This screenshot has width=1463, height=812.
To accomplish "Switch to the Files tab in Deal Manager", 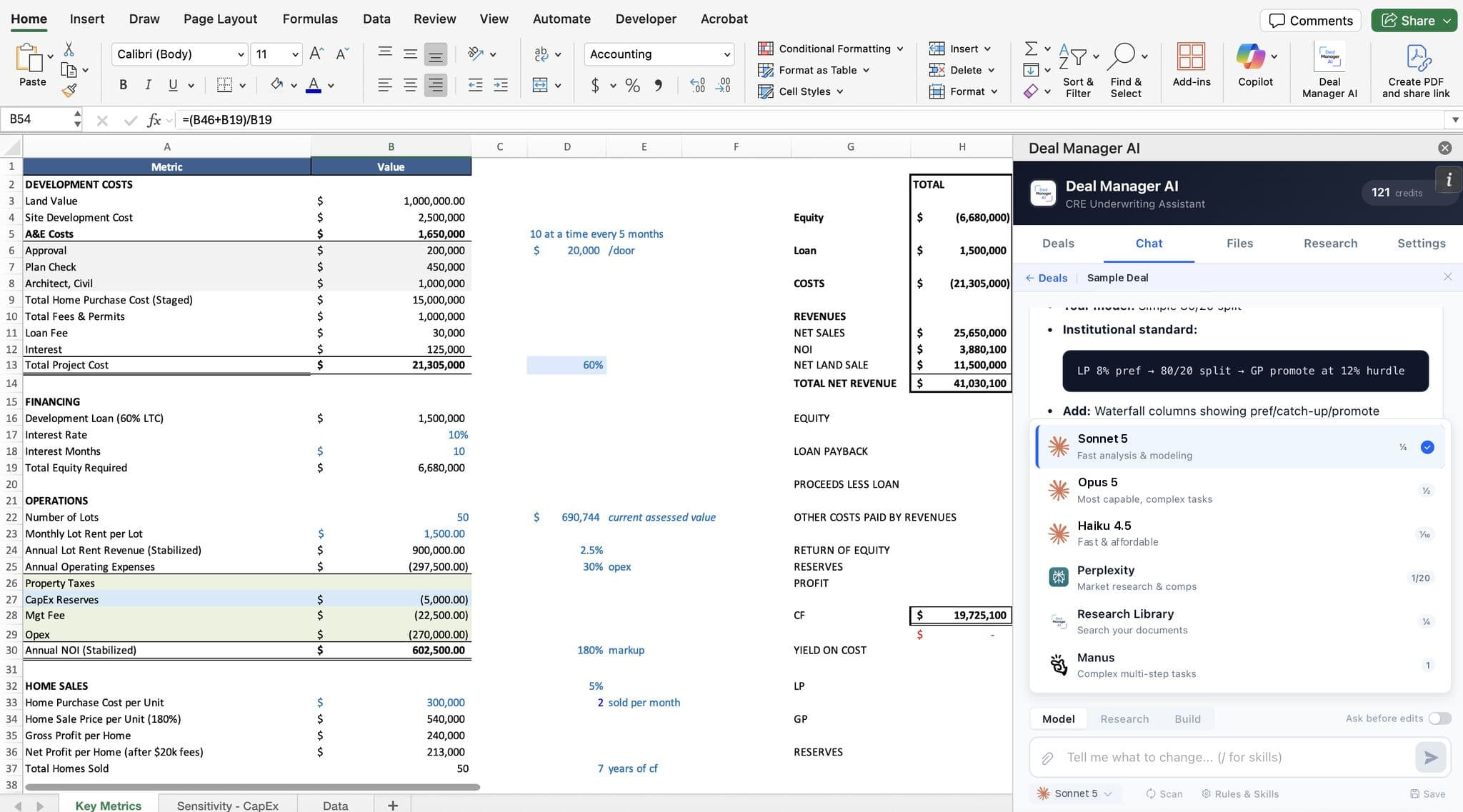I will pos(1239,244).
